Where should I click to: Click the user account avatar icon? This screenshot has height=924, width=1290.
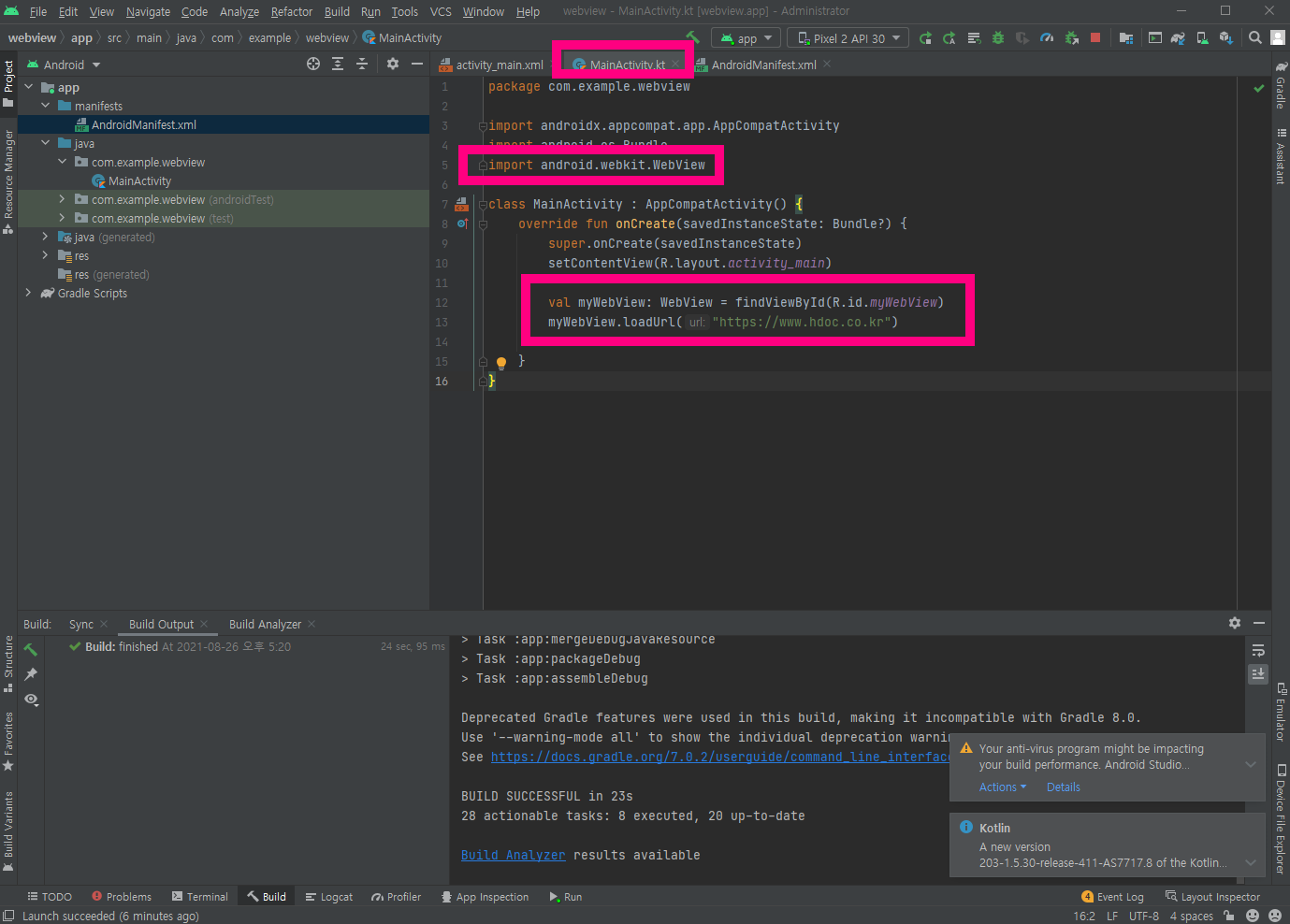pyautogui.click(x=1278, y=38)
